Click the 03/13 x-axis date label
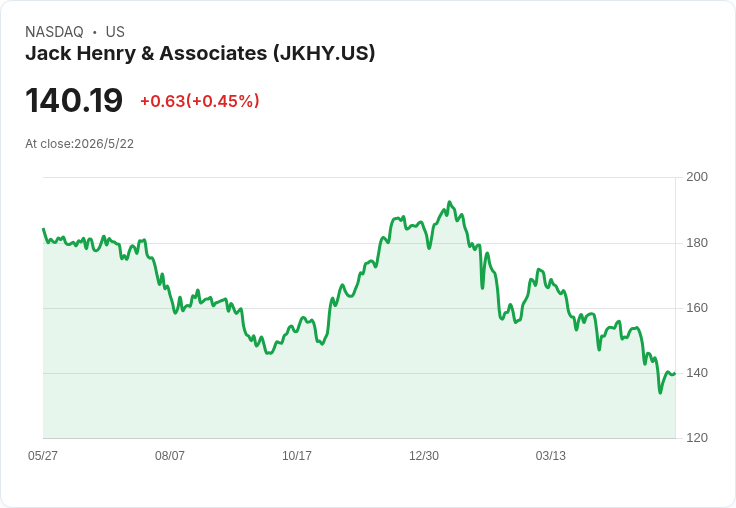This screenshot has height=508, width=736. [551, 455]
